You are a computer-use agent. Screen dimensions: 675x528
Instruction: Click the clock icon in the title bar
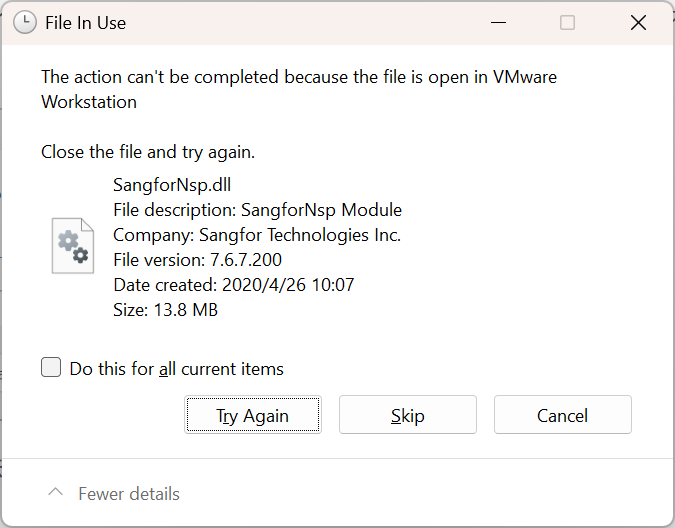click(25, 23)
